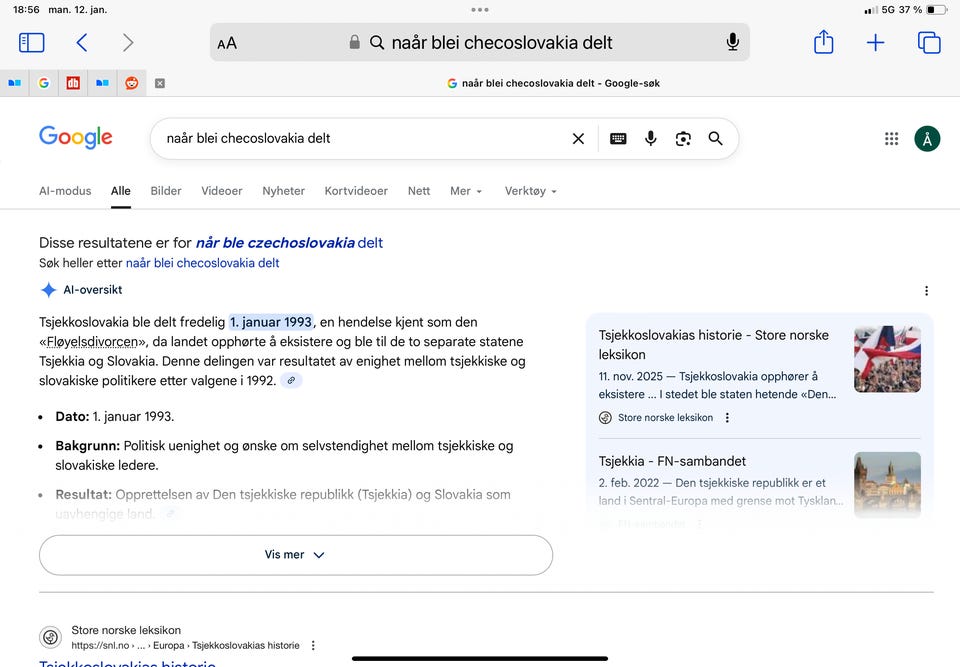Switch to the Nyheter results tab
The height and width of the screenshot is (667, 960).
283,191
